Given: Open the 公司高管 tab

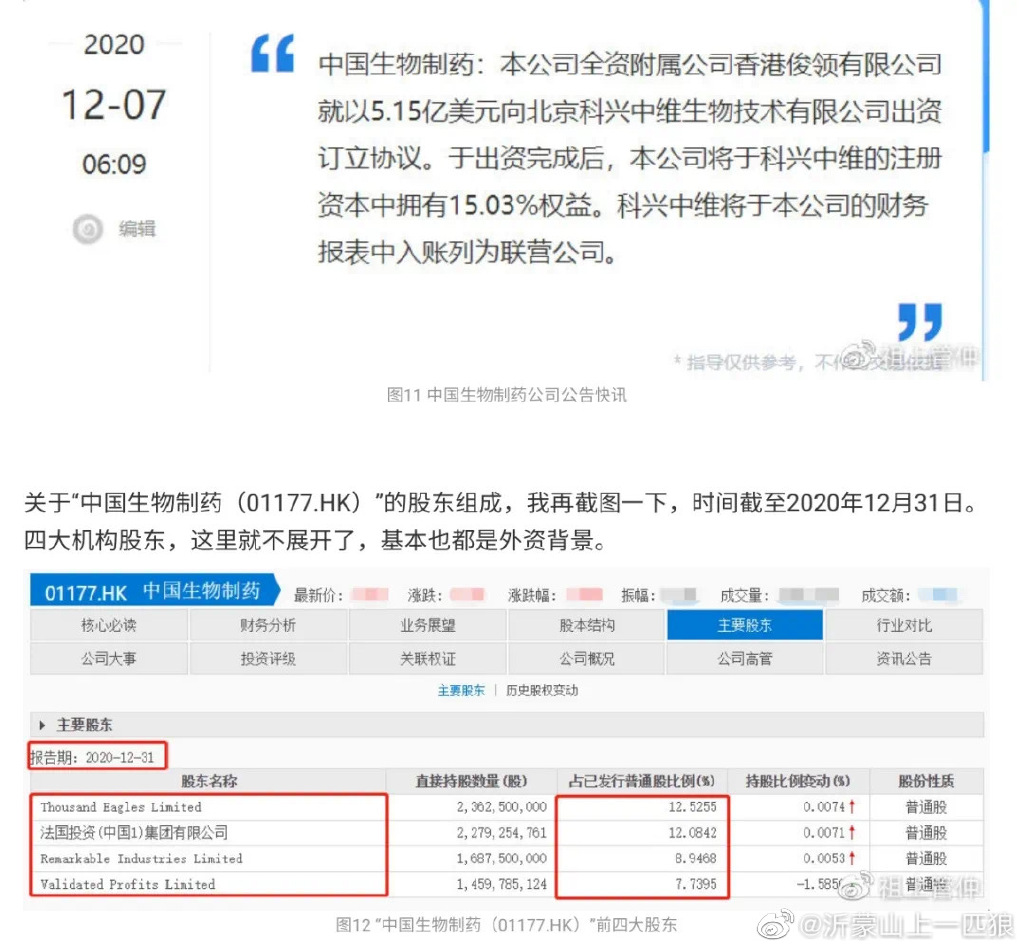Looking at the screenshot, I should coord(745,659).
